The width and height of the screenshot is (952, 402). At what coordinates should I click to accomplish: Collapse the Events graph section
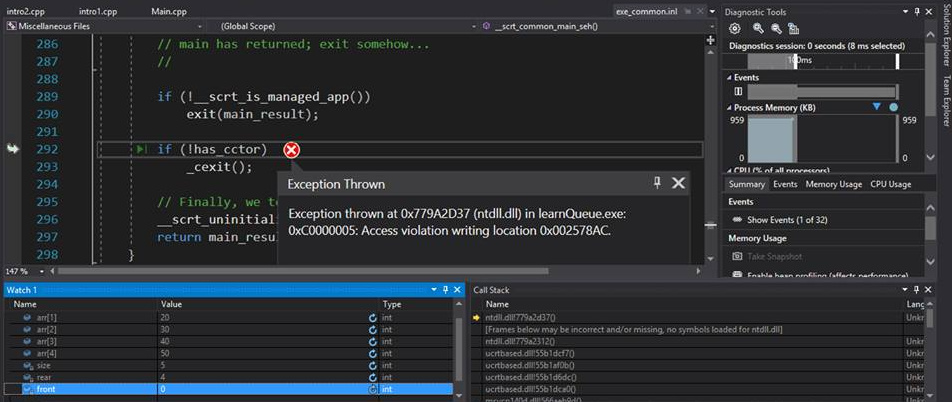point(728,77)
